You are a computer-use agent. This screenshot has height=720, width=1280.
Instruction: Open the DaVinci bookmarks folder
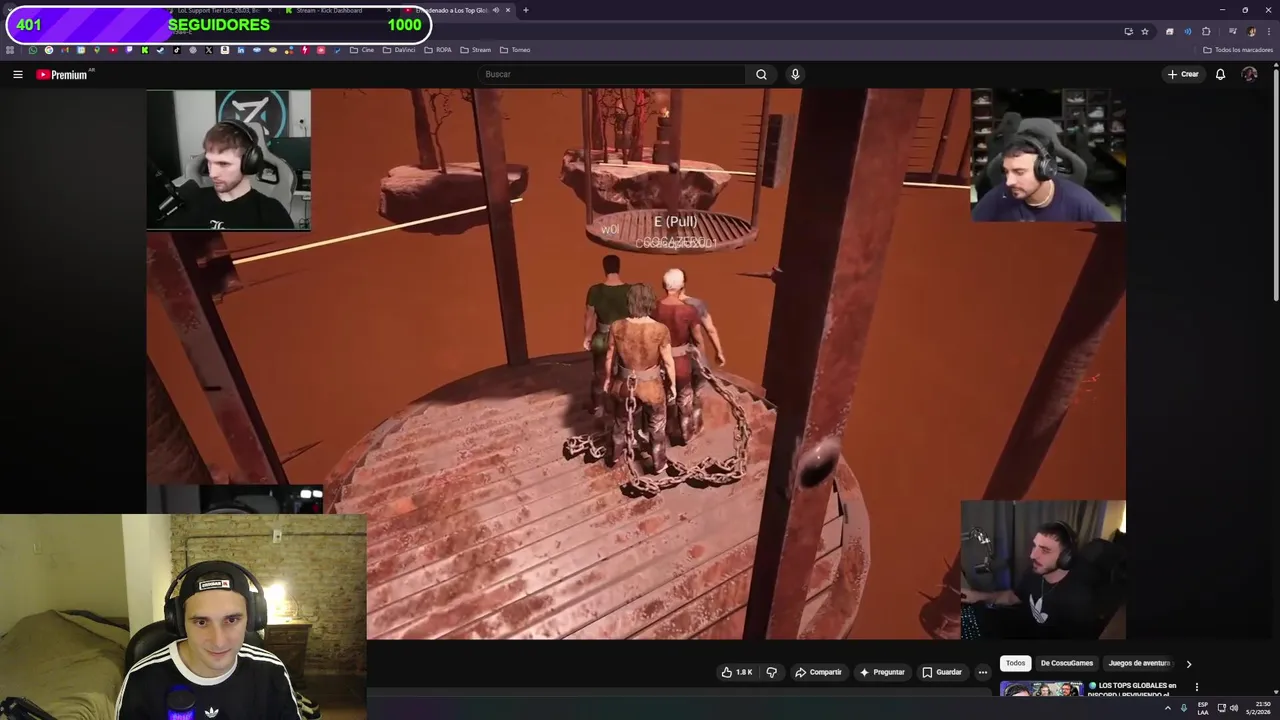(399, 50)
